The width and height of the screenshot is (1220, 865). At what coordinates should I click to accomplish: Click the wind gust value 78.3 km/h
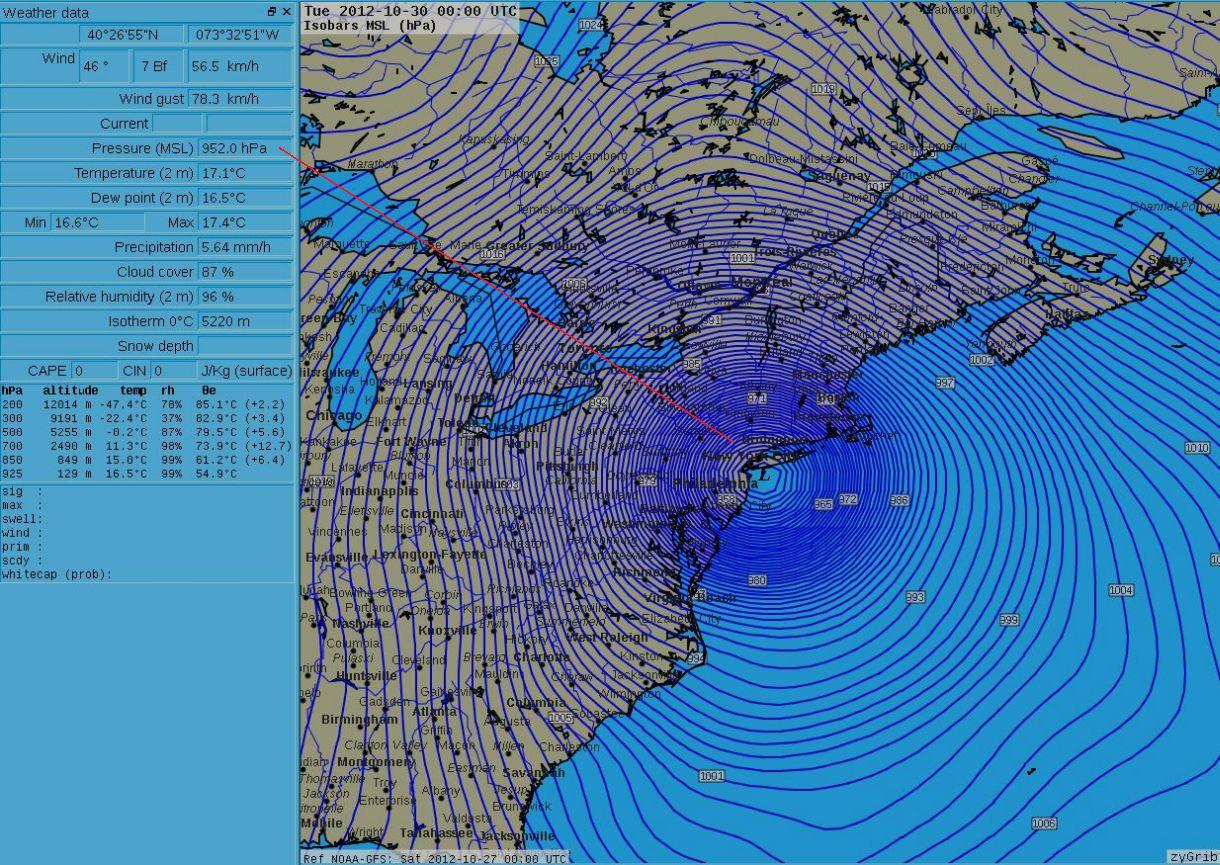pyautogui.click(x=241, y=99)
